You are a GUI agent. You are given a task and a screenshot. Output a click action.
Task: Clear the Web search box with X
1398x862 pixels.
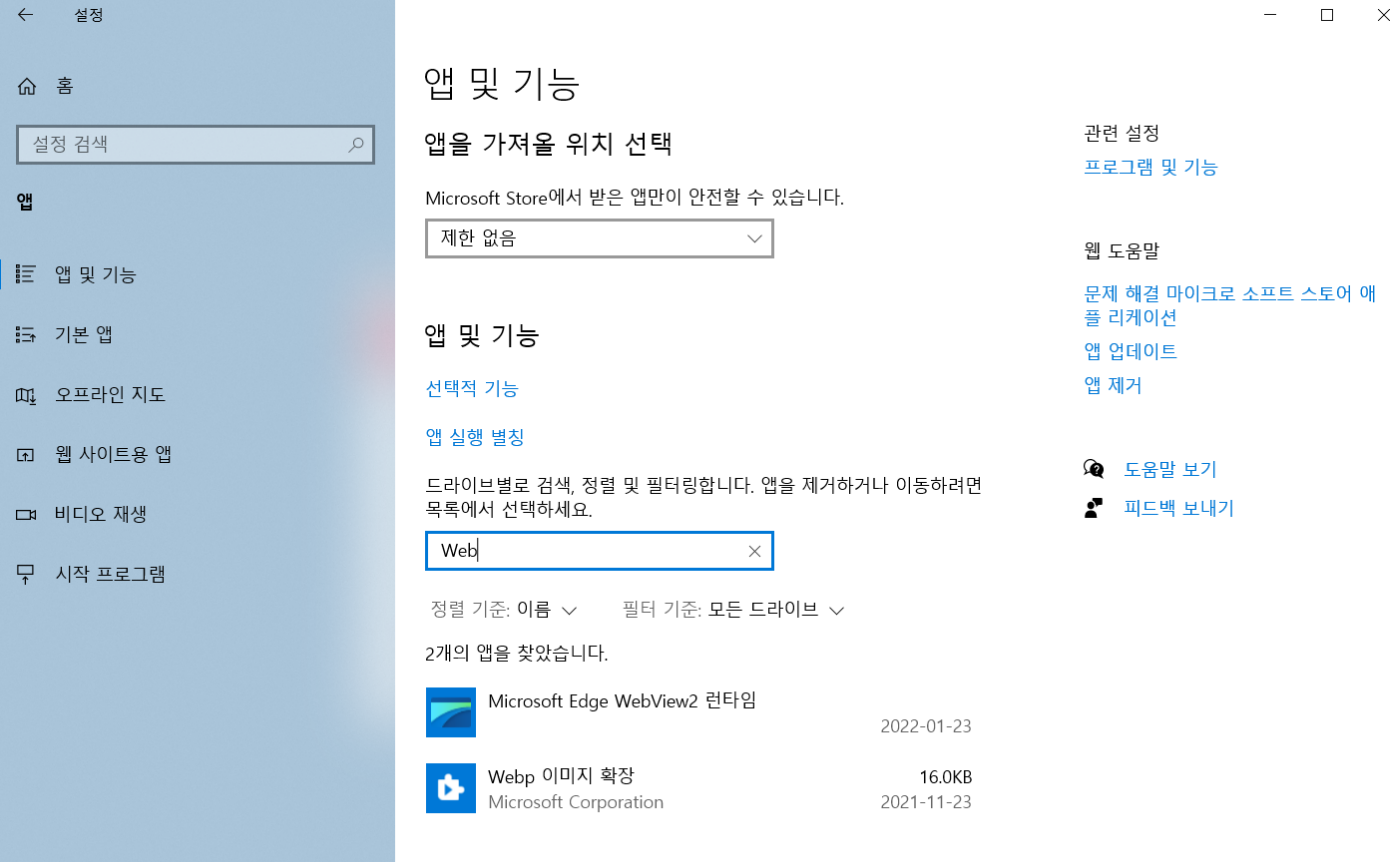[x=755, y=551]
